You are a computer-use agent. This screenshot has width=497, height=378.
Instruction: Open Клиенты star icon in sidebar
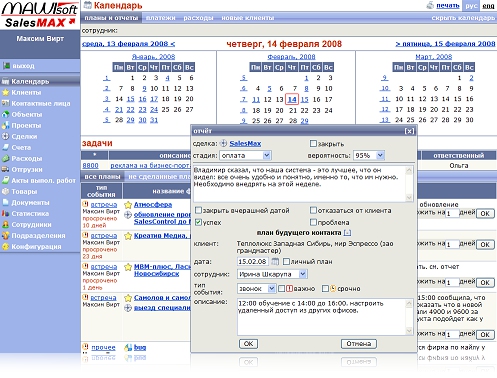5,92
